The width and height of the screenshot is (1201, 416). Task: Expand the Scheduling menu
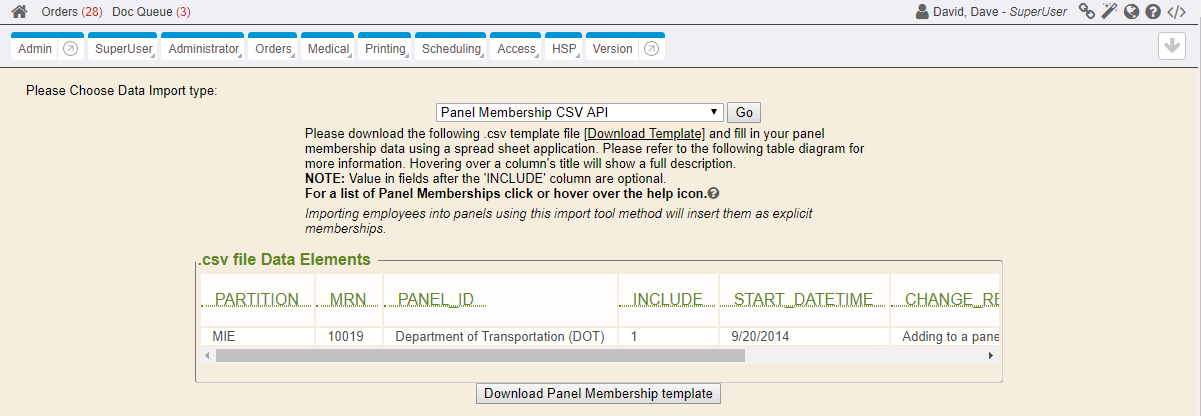coord(451,48)
